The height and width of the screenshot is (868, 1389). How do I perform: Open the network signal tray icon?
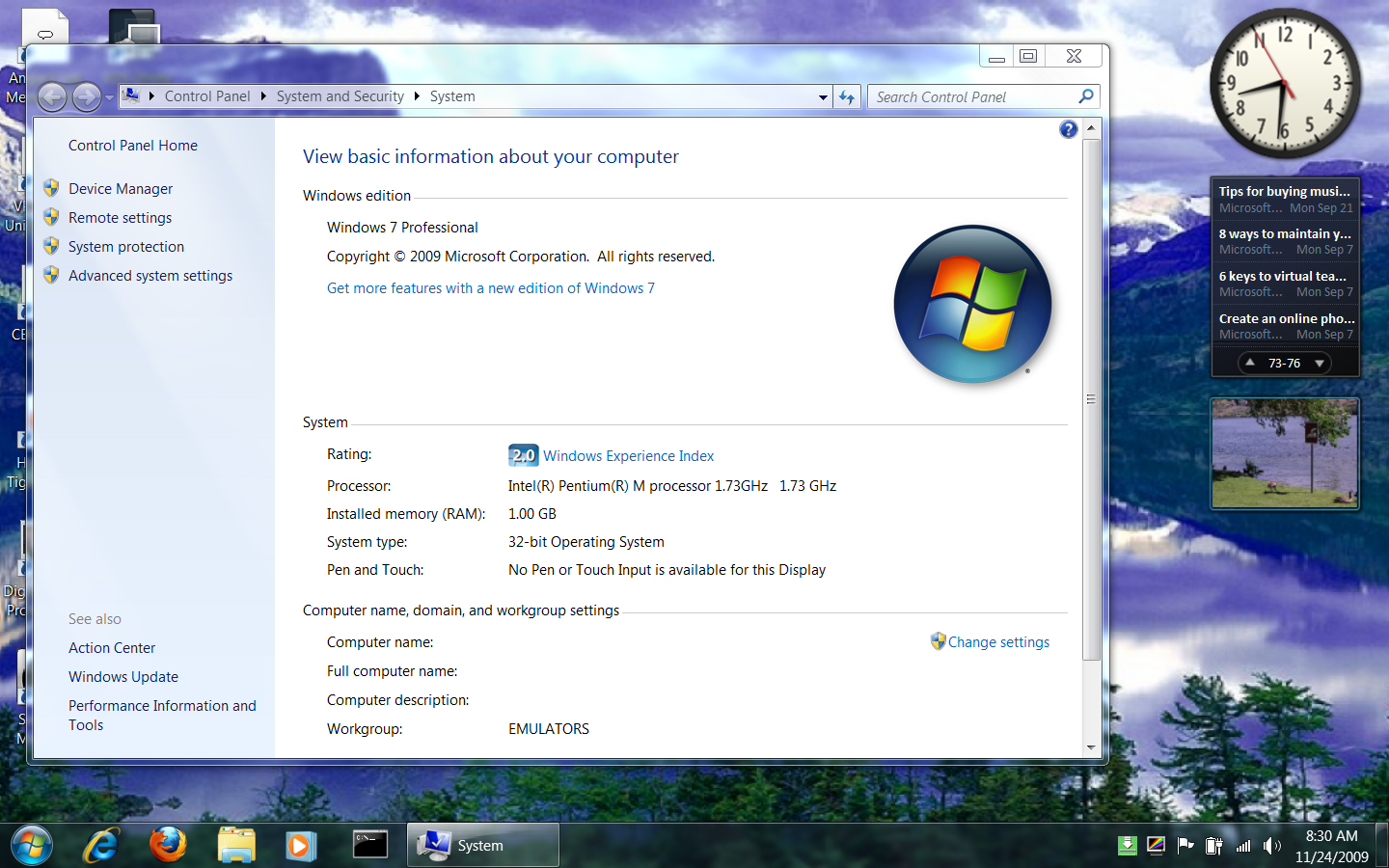pyautogui.click(x=1243, y=846)
